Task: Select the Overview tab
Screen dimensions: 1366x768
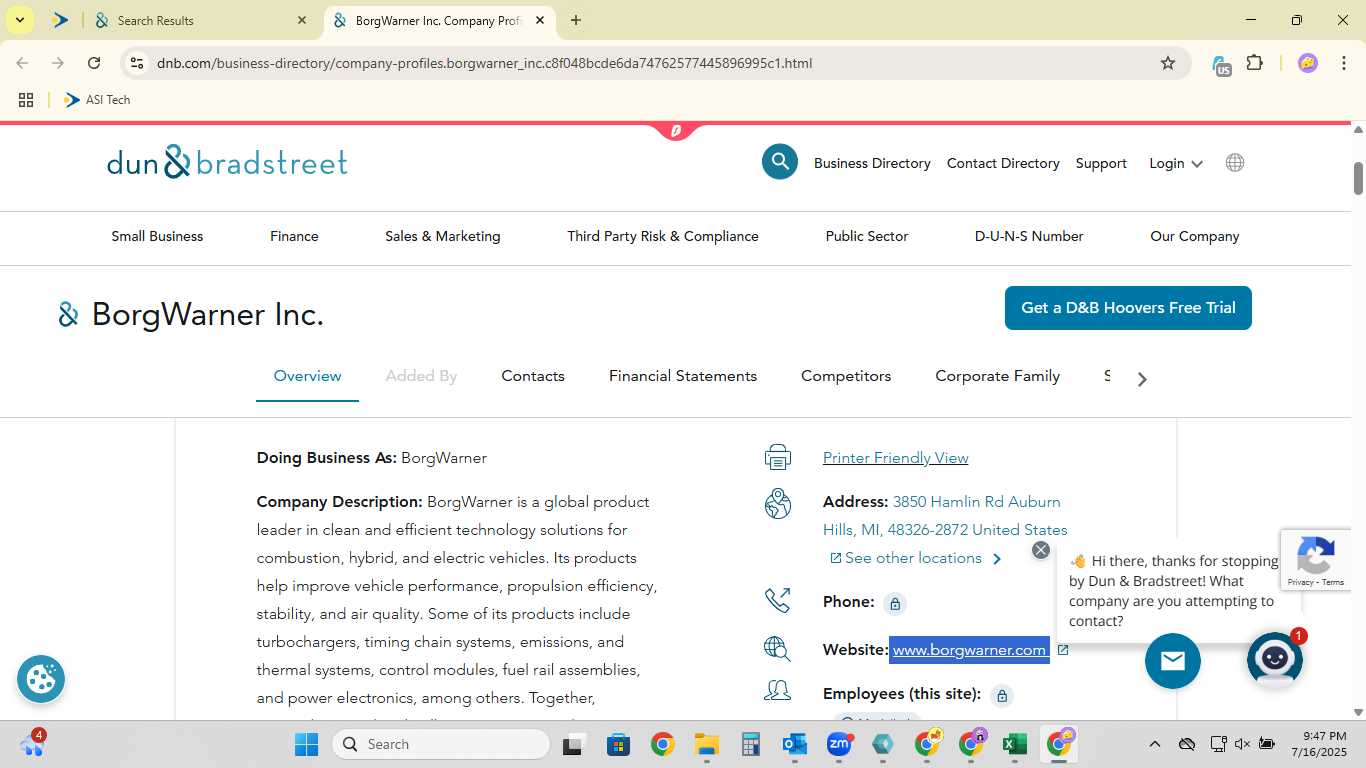Action: point(307,376)
